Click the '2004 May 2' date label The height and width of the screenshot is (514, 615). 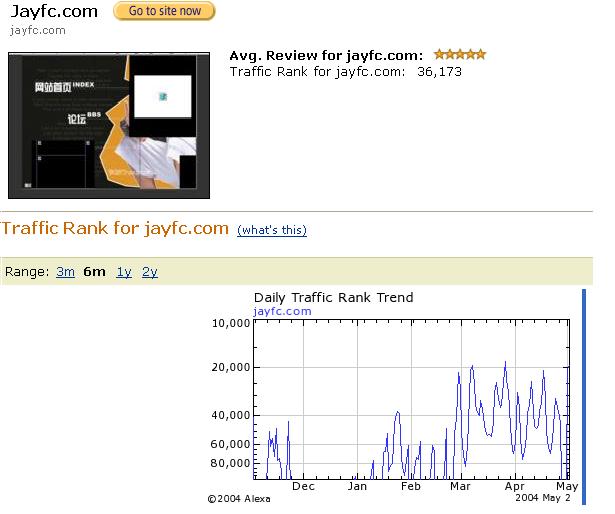(543, 498)
